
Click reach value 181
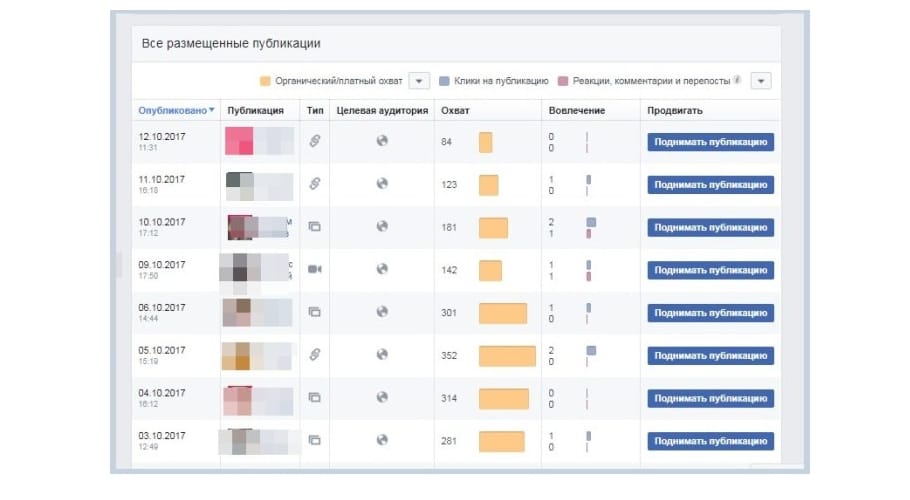[449, 227]
